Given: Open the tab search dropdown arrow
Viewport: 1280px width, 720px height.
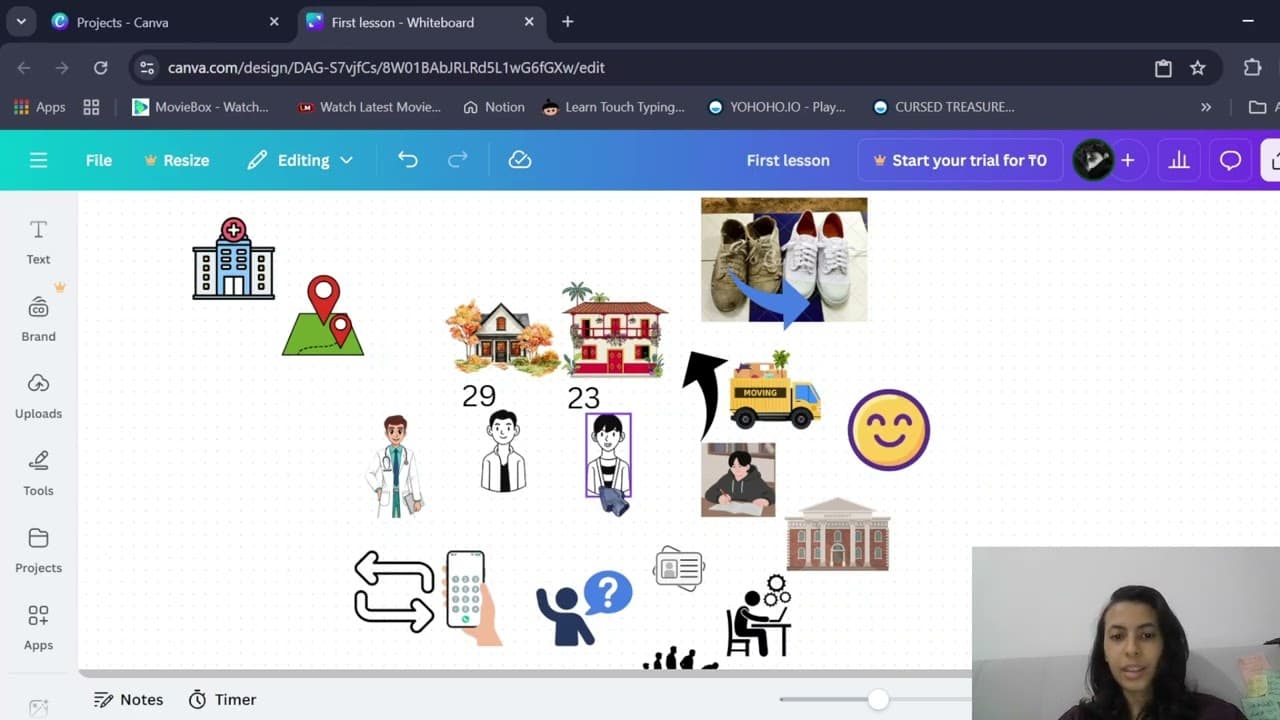Looking at the screenshot, I should (x=20, y=21).
